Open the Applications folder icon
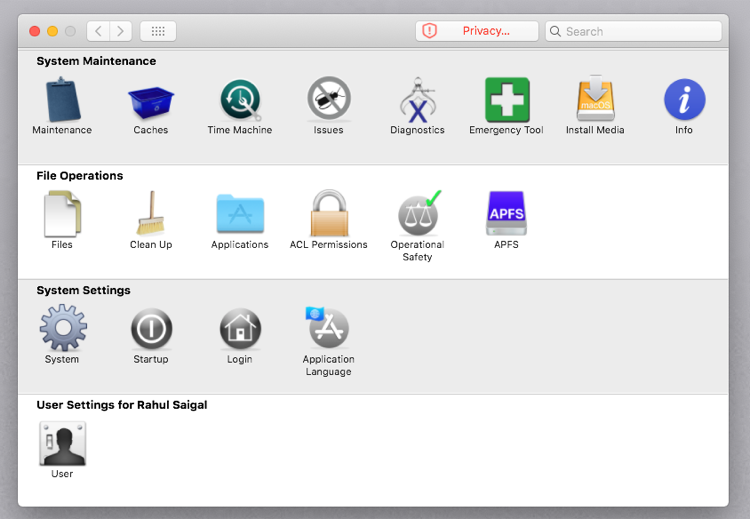 (240, 213)
